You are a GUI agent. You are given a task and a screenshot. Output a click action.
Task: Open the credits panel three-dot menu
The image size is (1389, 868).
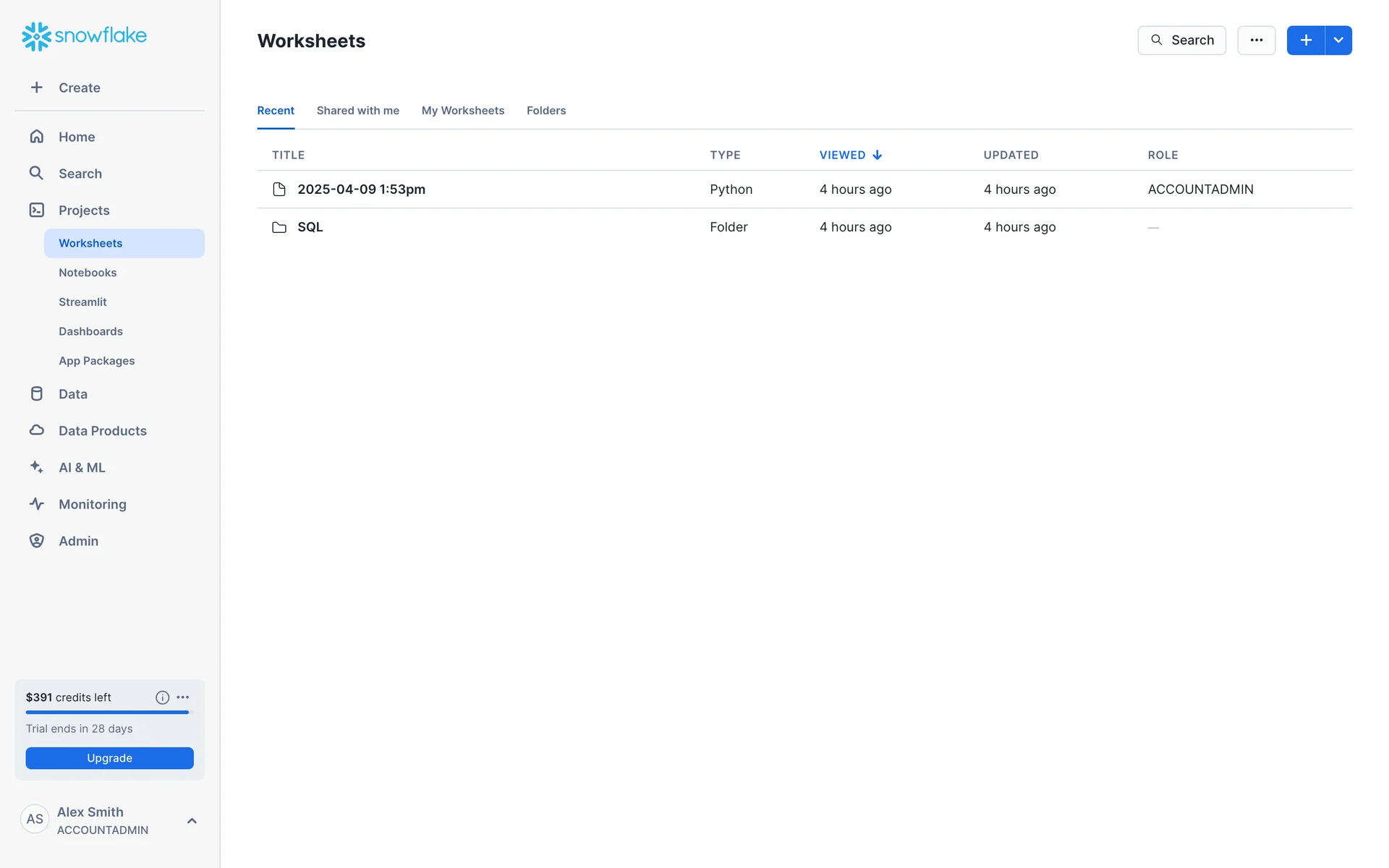(183, 697)
